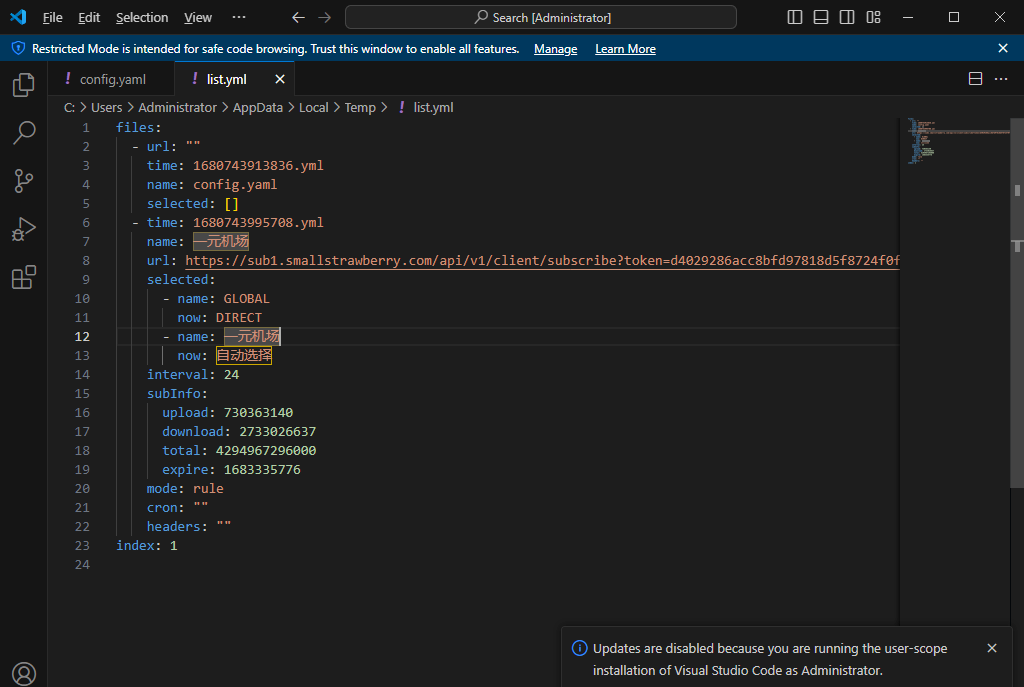1024x687 pixels.
Task: Open the Run and Debug view
Action: (x=23, y=230)
